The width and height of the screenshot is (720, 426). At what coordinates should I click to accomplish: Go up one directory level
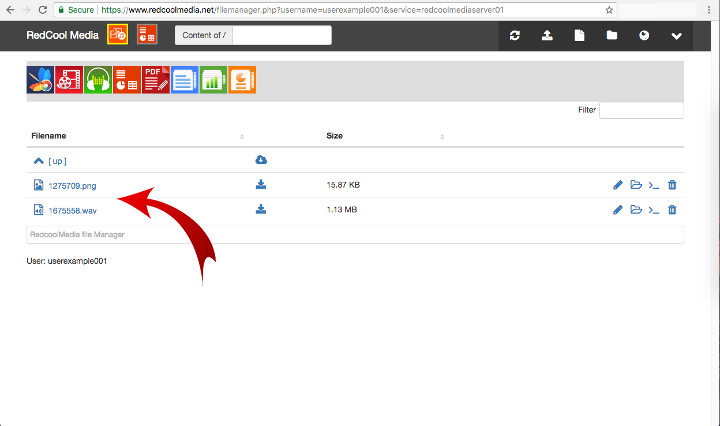[x=51, y=160]
